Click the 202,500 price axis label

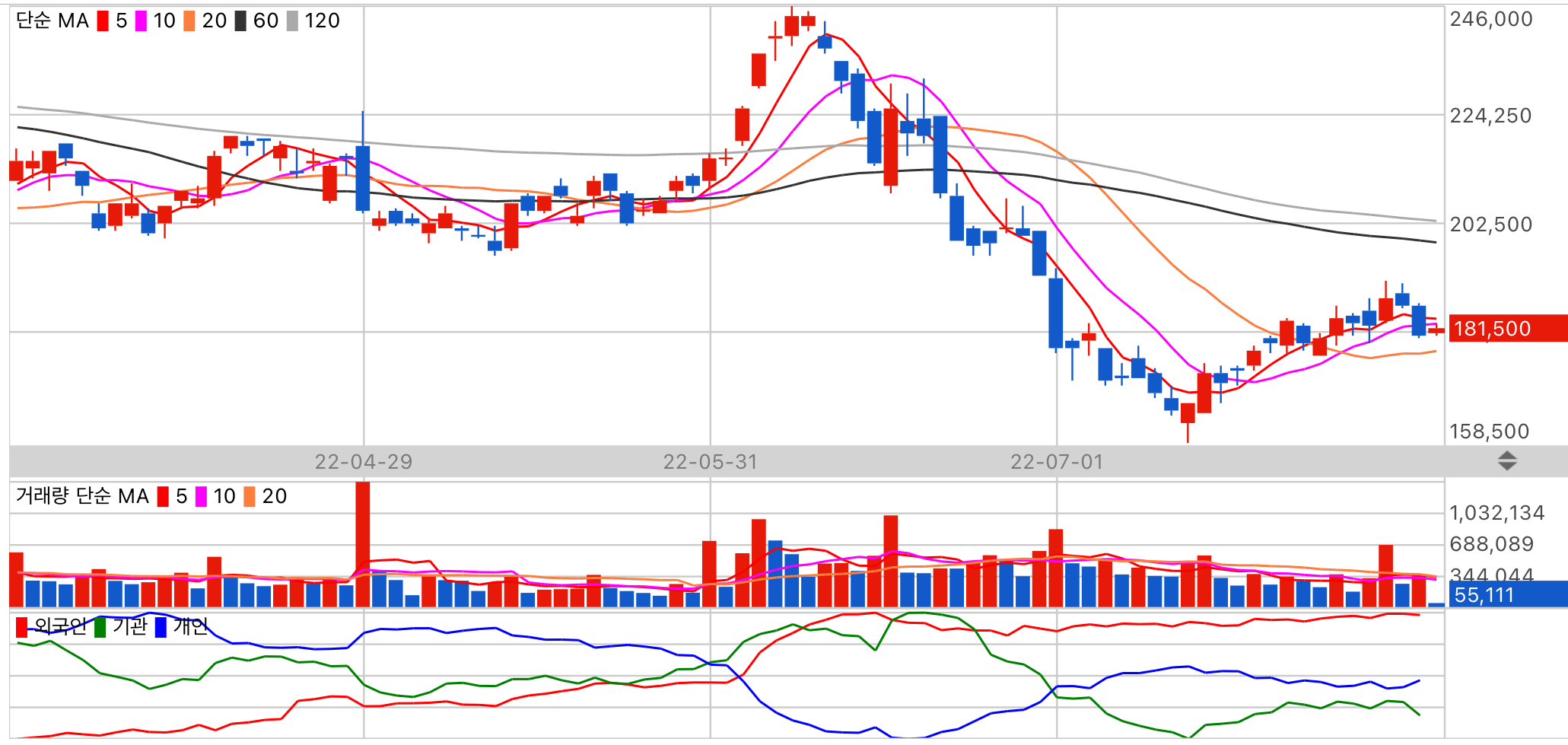pos(1491,224)
